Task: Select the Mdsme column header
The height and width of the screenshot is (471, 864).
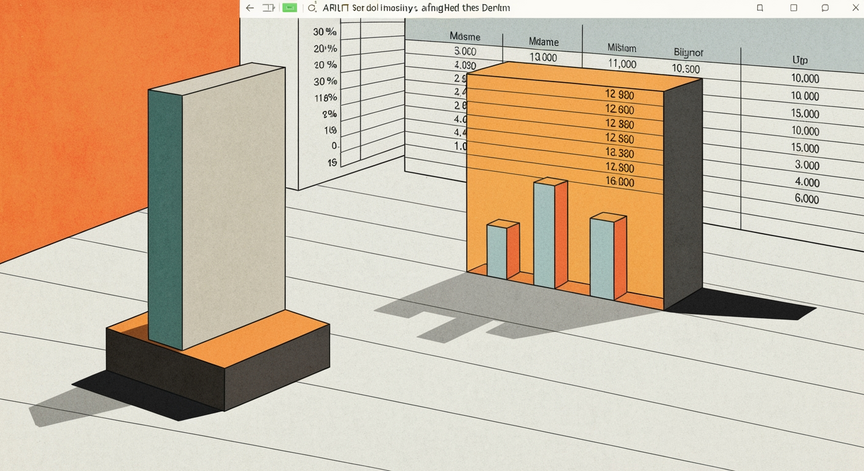Action: (465, 36)
